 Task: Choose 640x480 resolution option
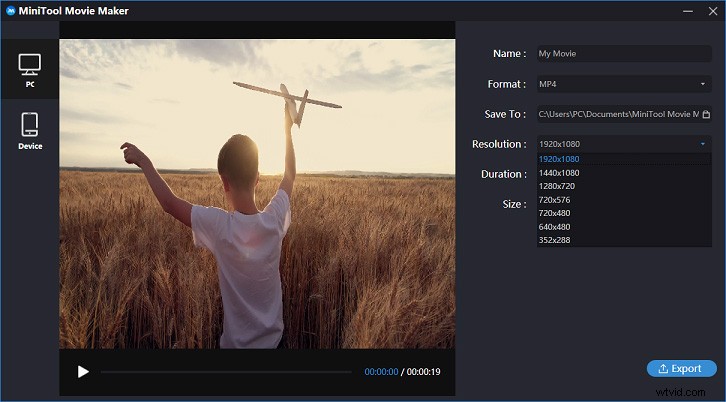[624, 227]
